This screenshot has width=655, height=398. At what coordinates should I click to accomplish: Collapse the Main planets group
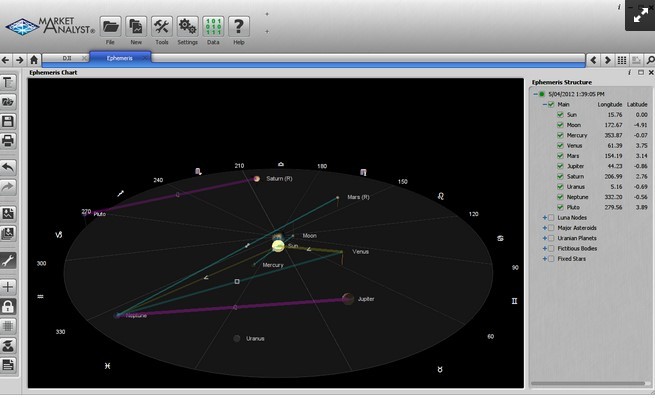544,104
